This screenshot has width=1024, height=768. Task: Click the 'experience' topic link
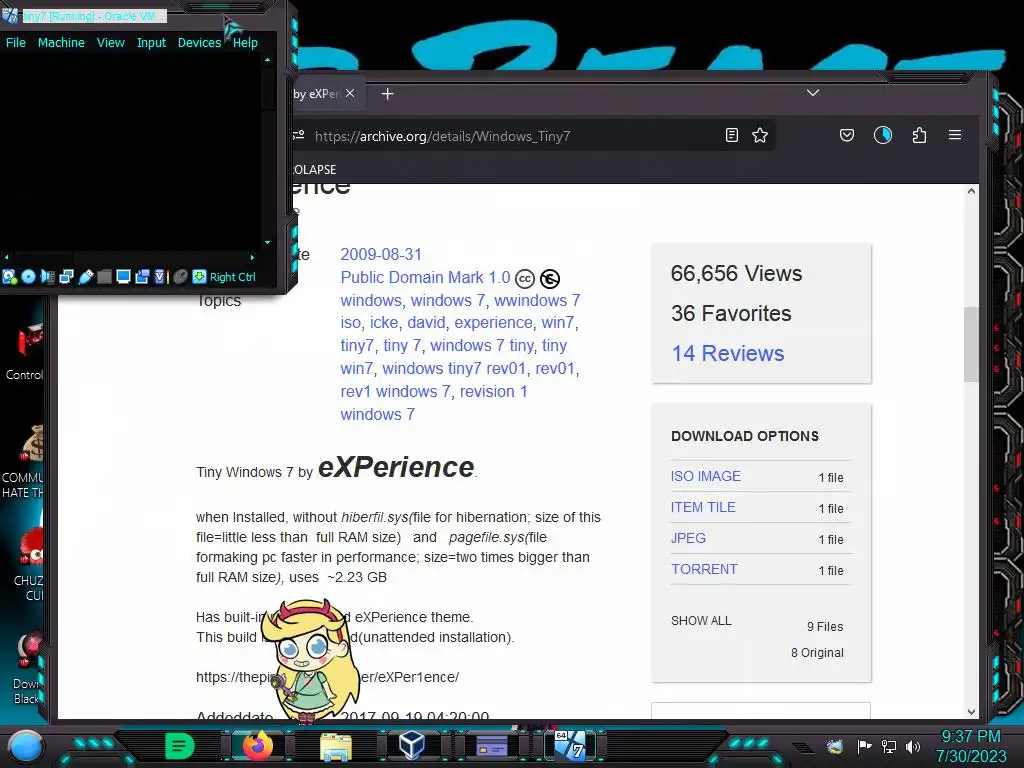pos(493,323)
